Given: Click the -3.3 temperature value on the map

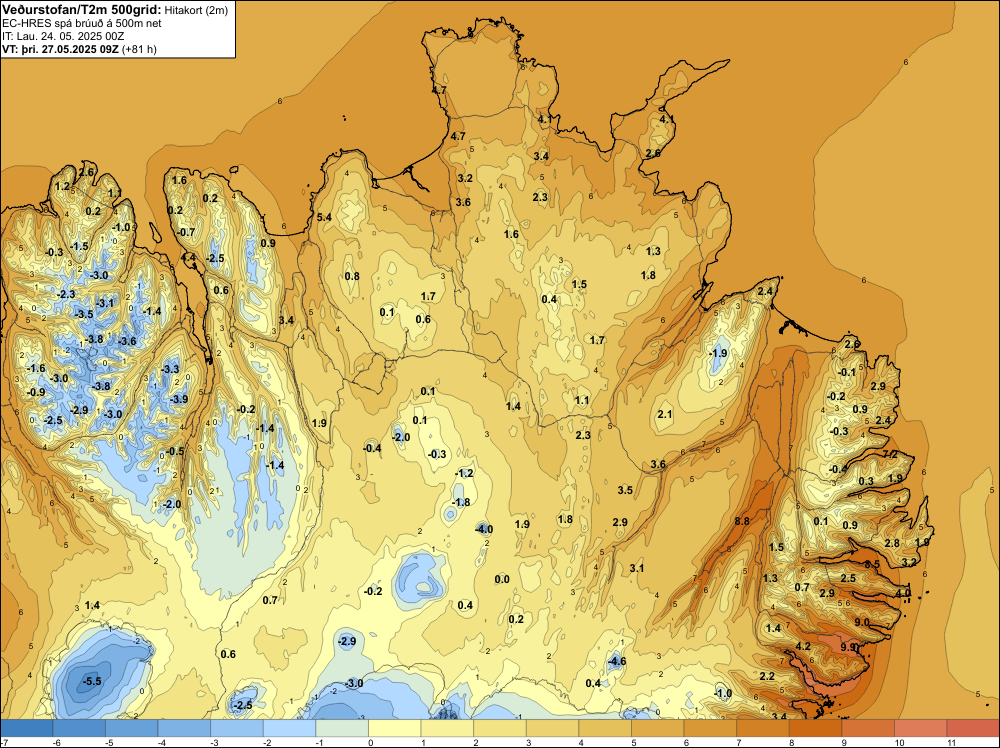Looking at the screenshot, I should [170, 369].
